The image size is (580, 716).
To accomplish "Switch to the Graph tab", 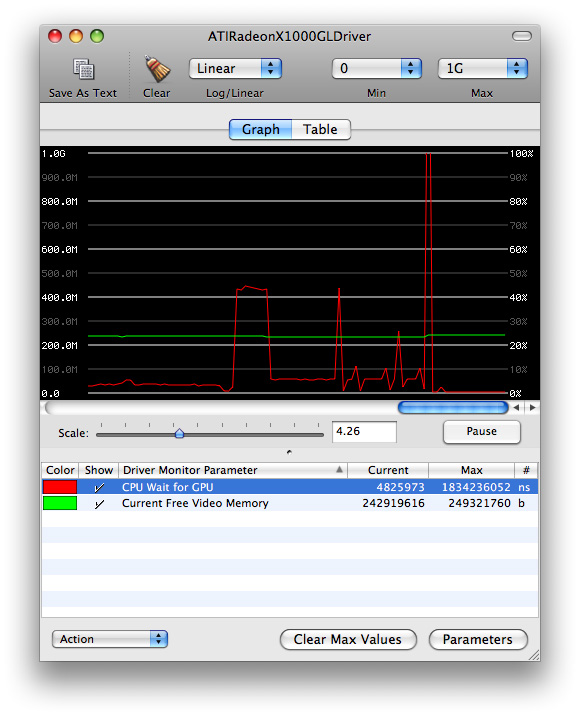I will (x=260, y=130).
